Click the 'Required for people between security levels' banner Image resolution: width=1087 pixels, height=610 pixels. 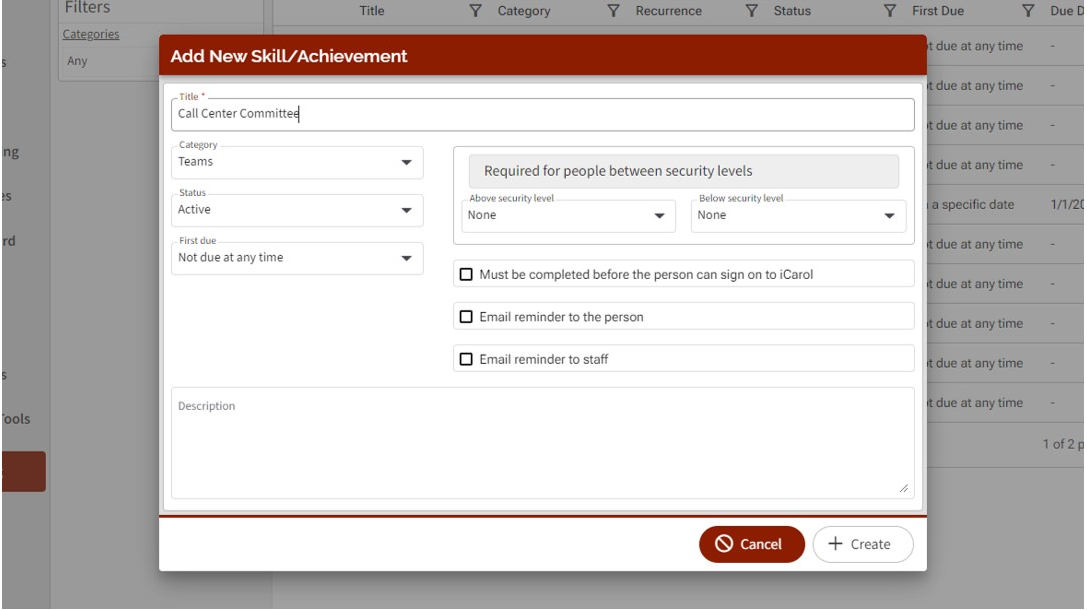click(684, 171)
